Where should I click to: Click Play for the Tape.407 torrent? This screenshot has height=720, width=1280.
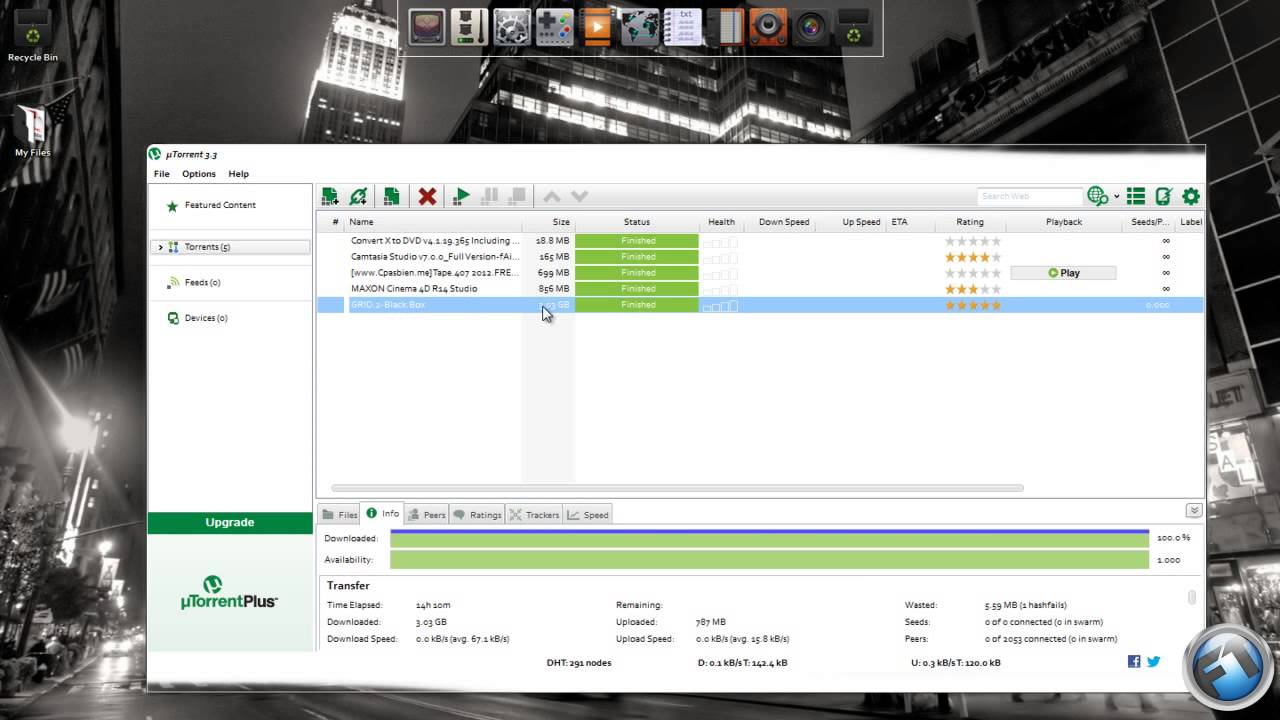(1063, 273)
